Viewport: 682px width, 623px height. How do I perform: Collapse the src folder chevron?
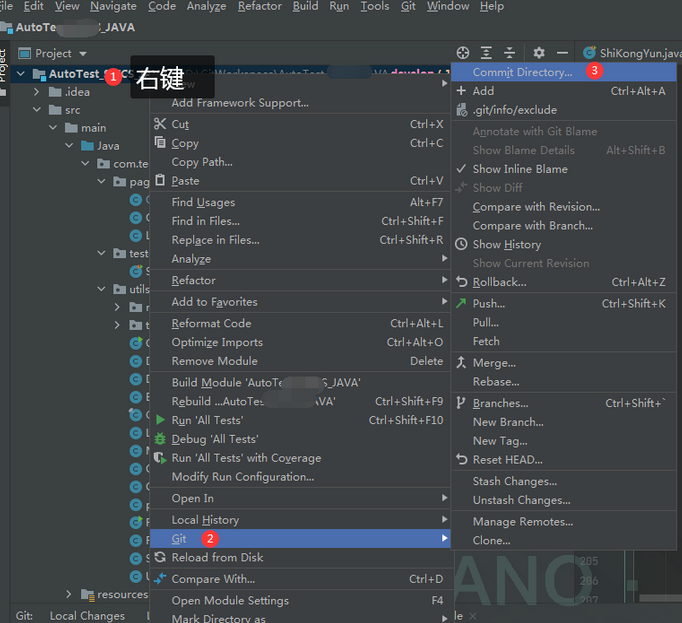click(37, 110)
